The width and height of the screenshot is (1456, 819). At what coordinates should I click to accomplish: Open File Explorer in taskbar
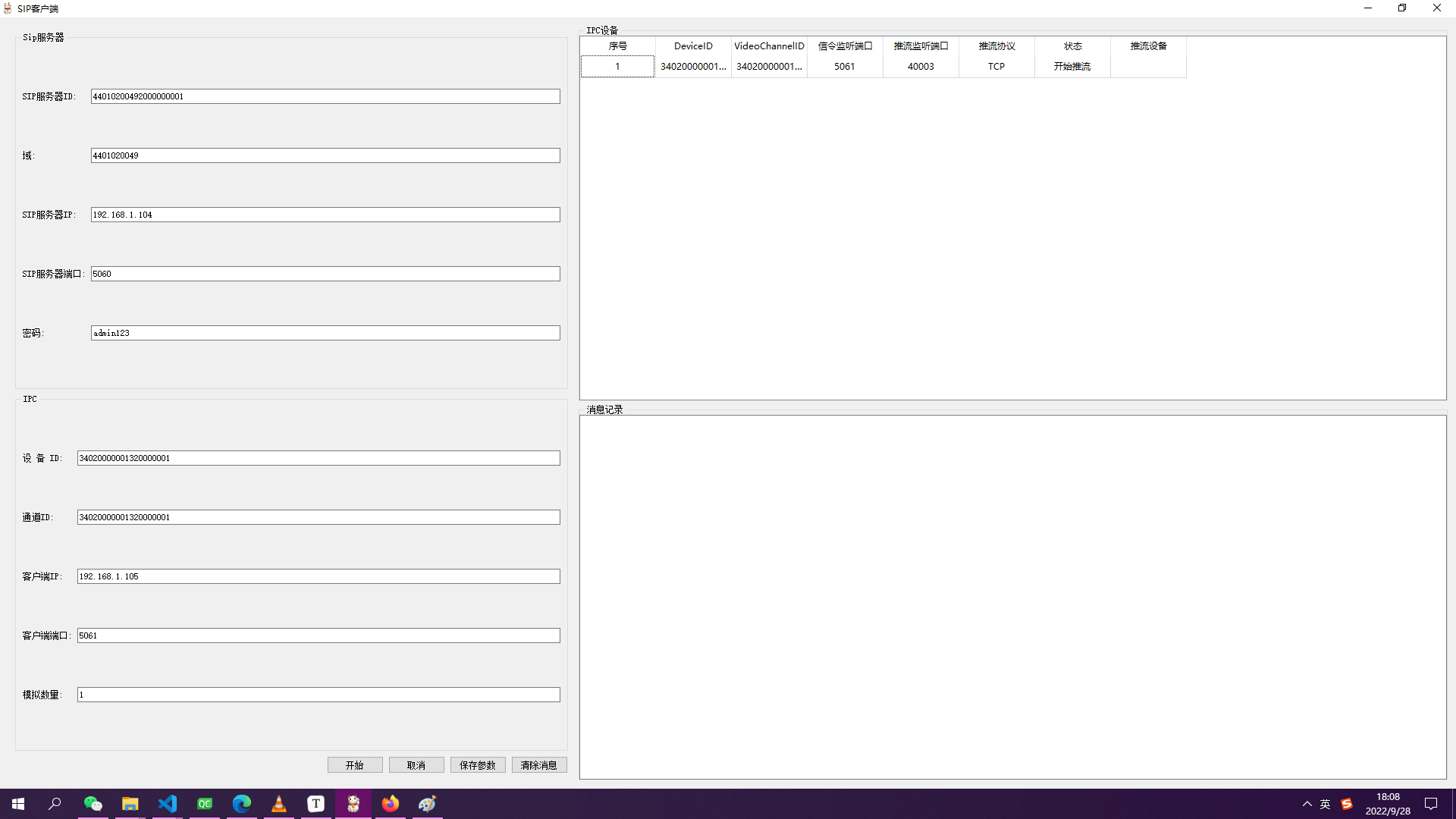[130, 804]
